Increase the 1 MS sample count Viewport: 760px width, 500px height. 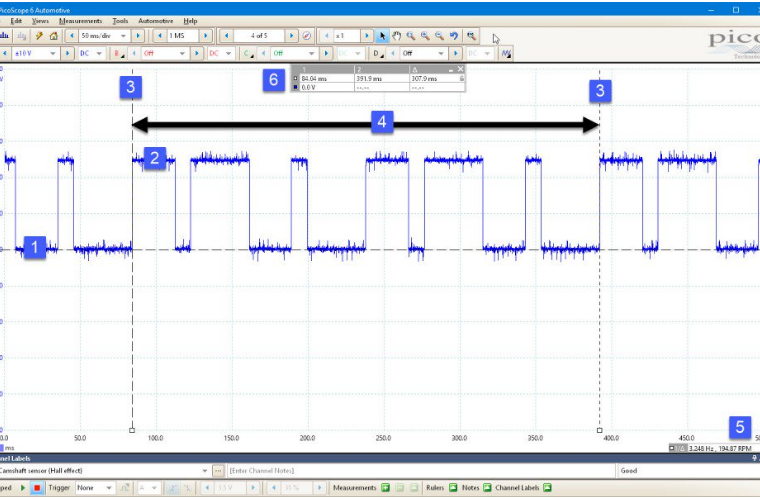coord(206,36)
